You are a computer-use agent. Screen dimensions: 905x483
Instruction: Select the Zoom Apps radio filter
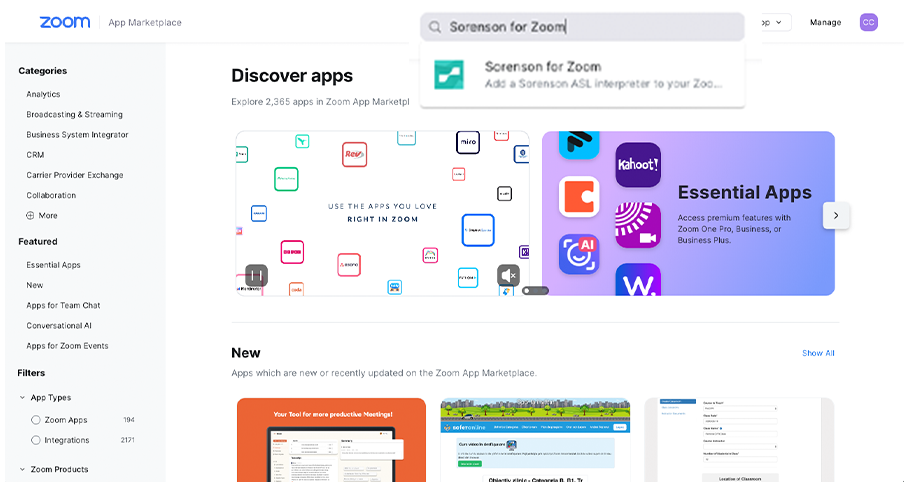click(36, 420)
